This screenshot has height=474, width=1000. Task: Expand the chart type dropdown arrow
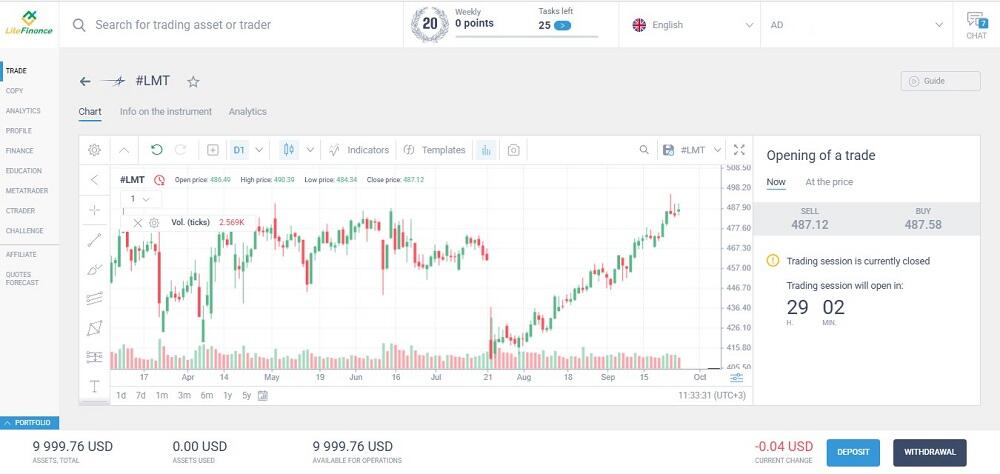pos(310,151)
